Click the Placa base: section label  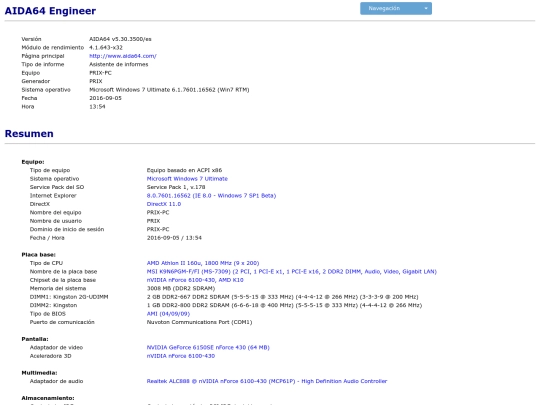coord(38,255)
